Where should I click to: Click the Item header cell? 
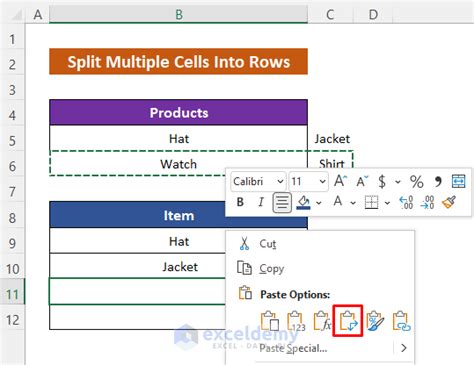point(178,215)
